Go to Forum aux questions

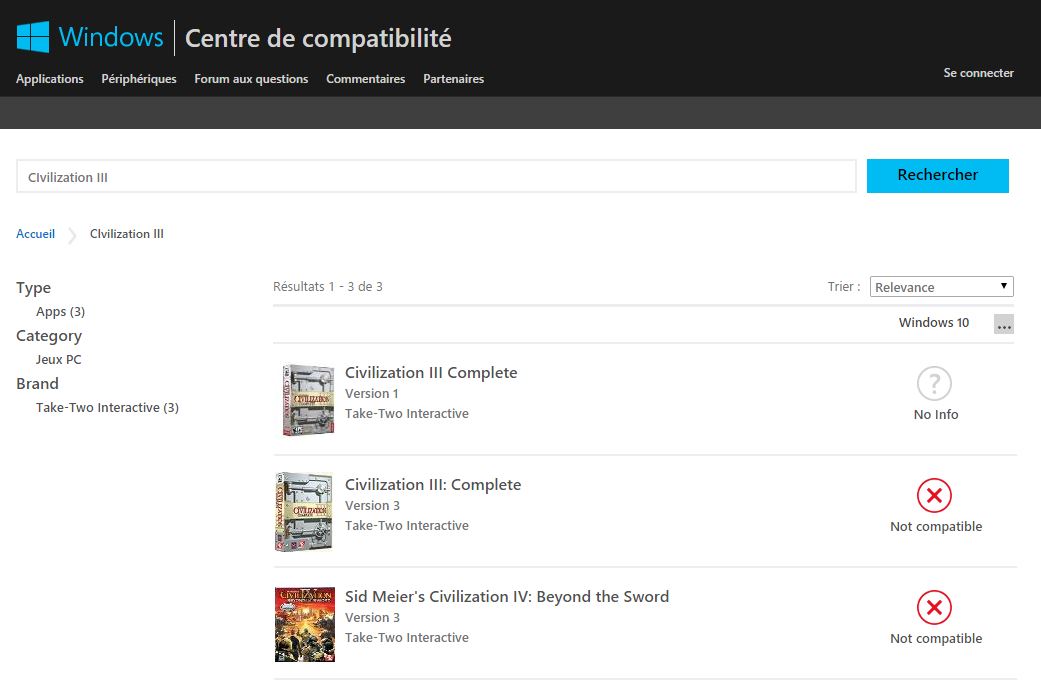pyautogui.click(x=251, y=79)
